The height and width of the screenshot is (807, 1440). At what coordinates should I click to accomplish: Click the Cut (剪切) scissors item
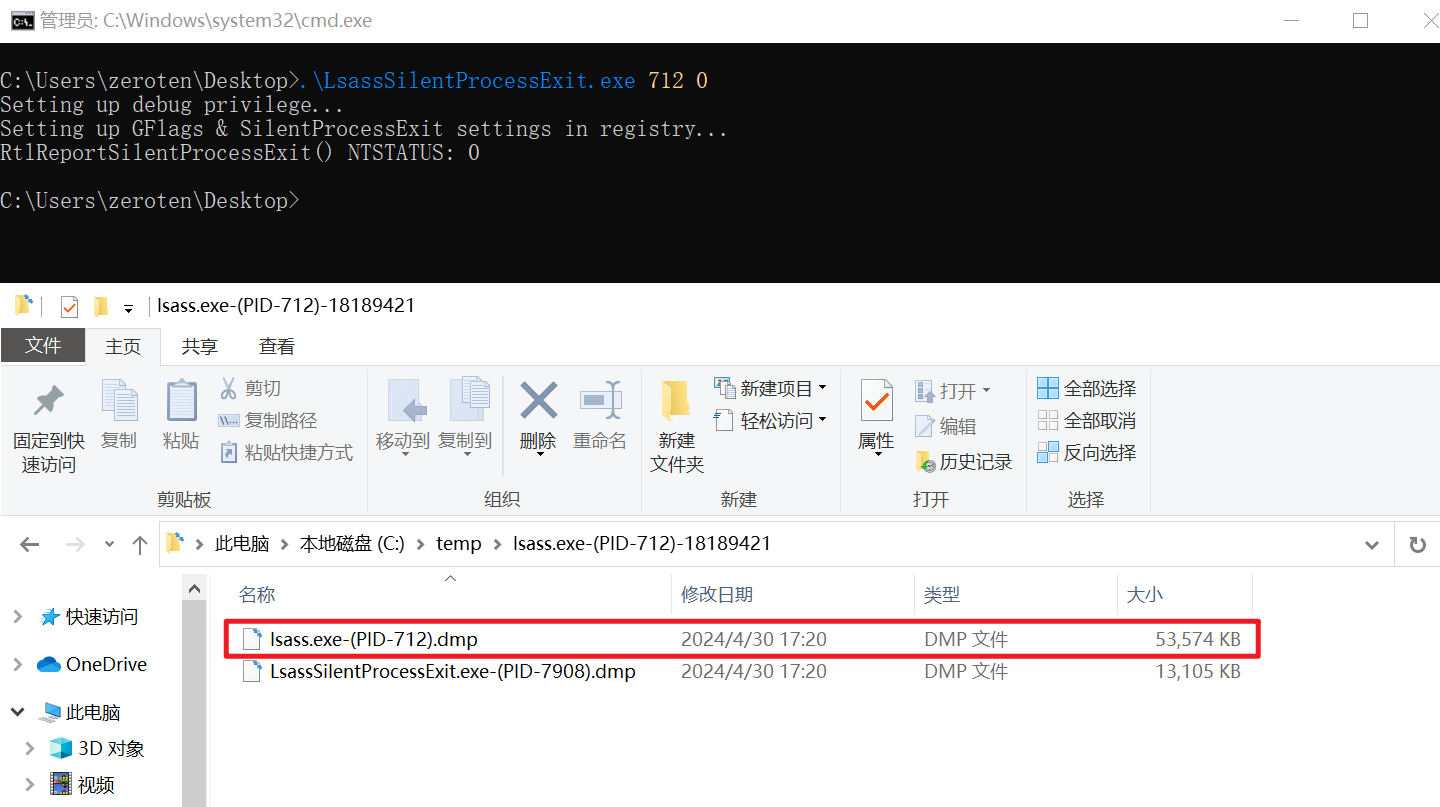coord(249,388)
